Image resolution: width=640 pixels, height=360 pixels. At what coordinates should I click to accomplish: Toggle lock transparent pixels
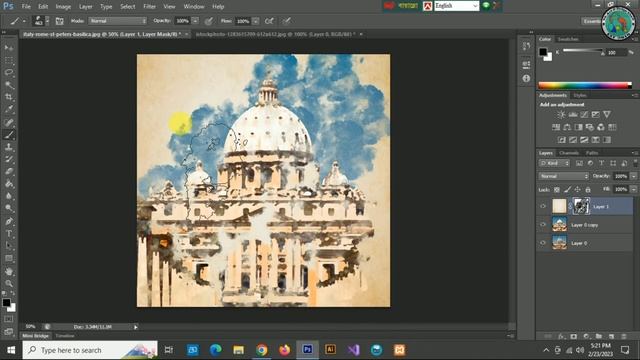[557, 189]
